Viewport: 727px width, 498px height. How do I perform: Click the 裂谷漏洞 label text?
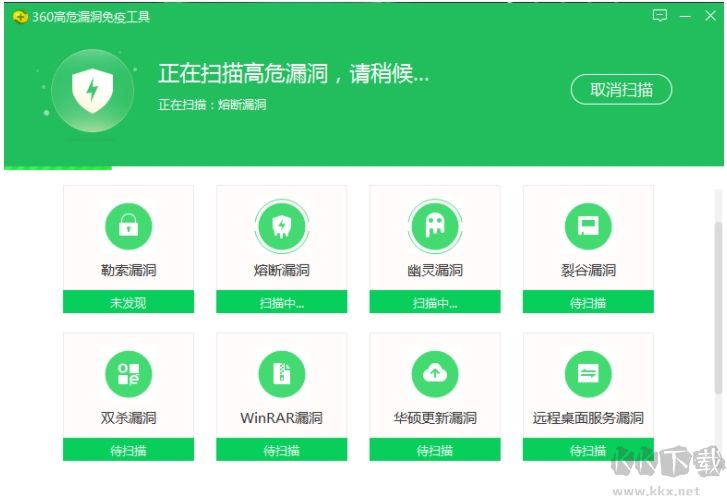(x=588, y=270)
